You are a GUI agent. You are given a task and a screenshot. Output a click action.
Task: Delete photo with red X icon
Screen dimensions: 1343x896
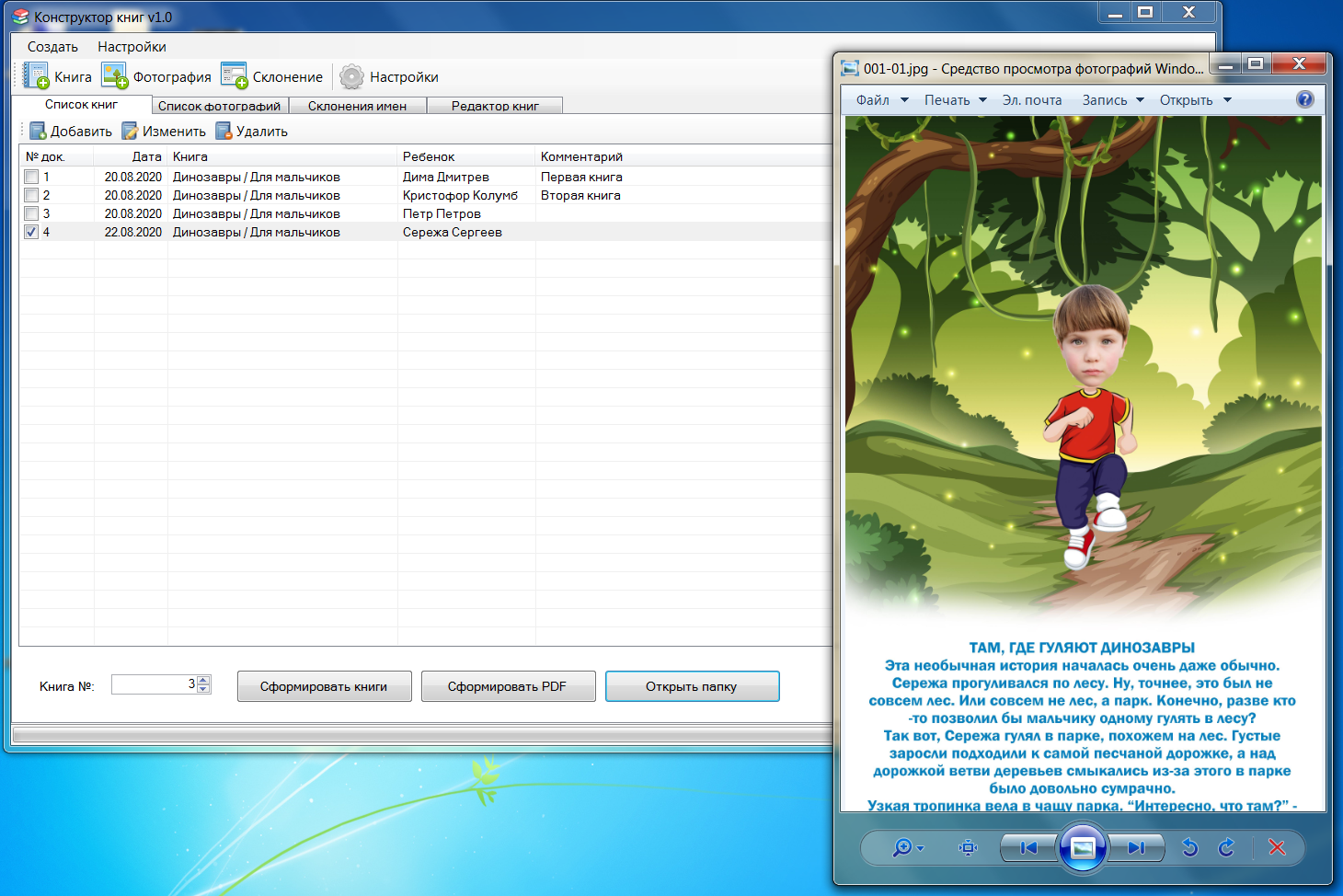[x=1277, y=847]
